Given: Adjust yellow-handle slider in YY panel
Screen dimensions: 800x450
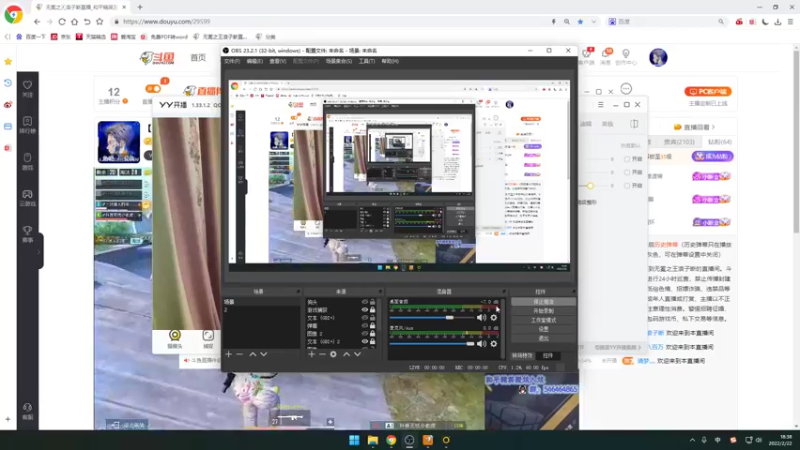Looking at the screenshot, I should coord(590,186).
